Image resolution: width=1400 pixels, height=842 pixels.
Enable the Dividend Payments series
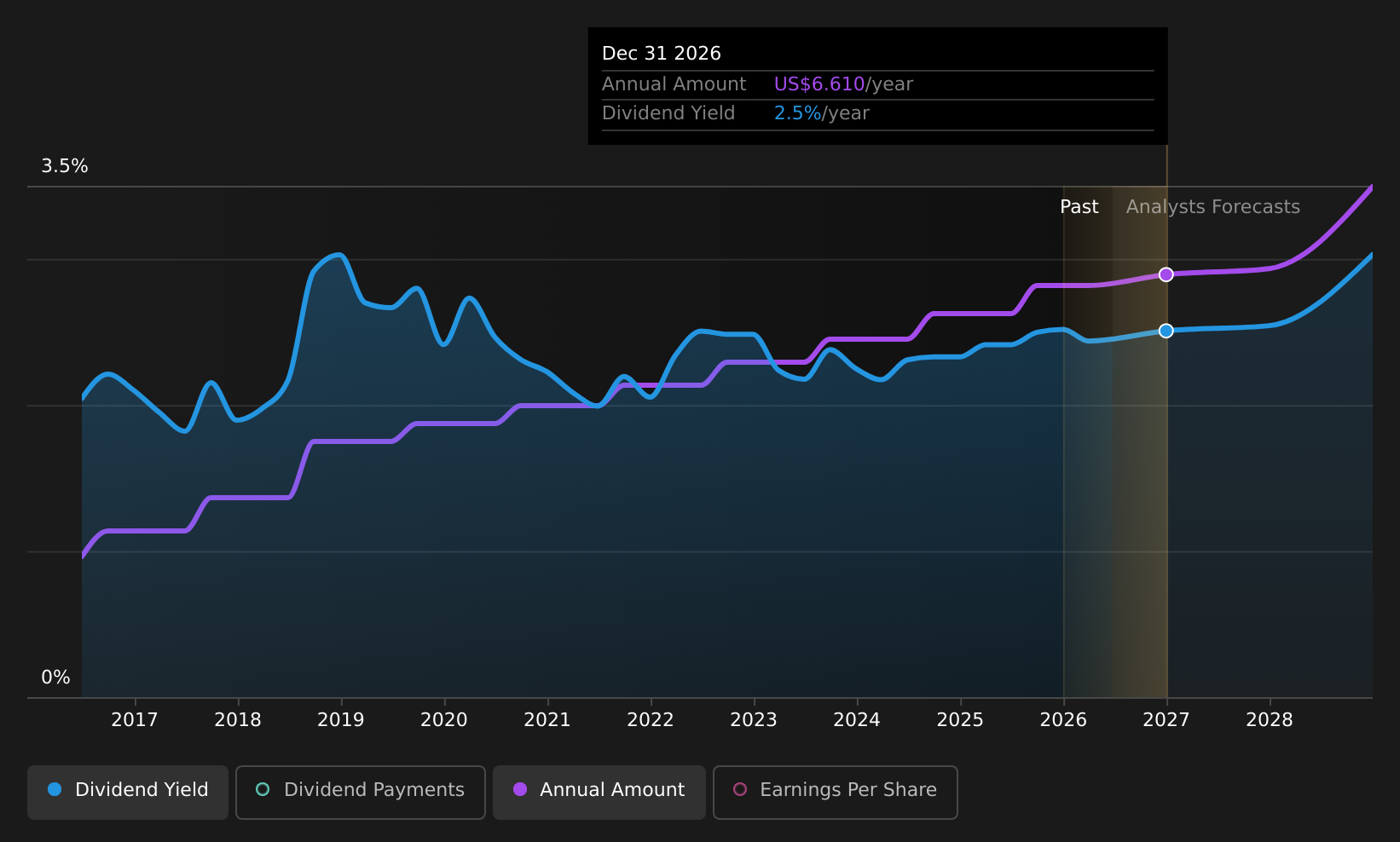[360, 792]
